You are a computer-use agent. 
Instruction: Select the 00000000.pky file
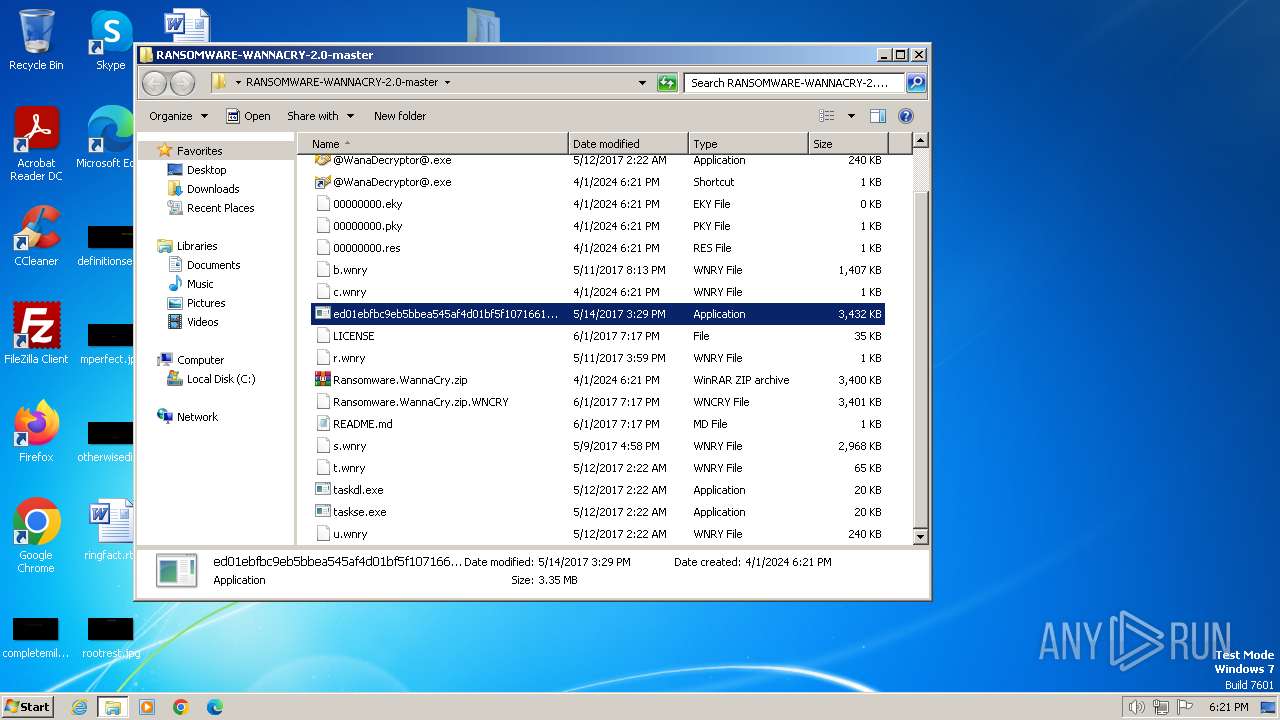597,226
